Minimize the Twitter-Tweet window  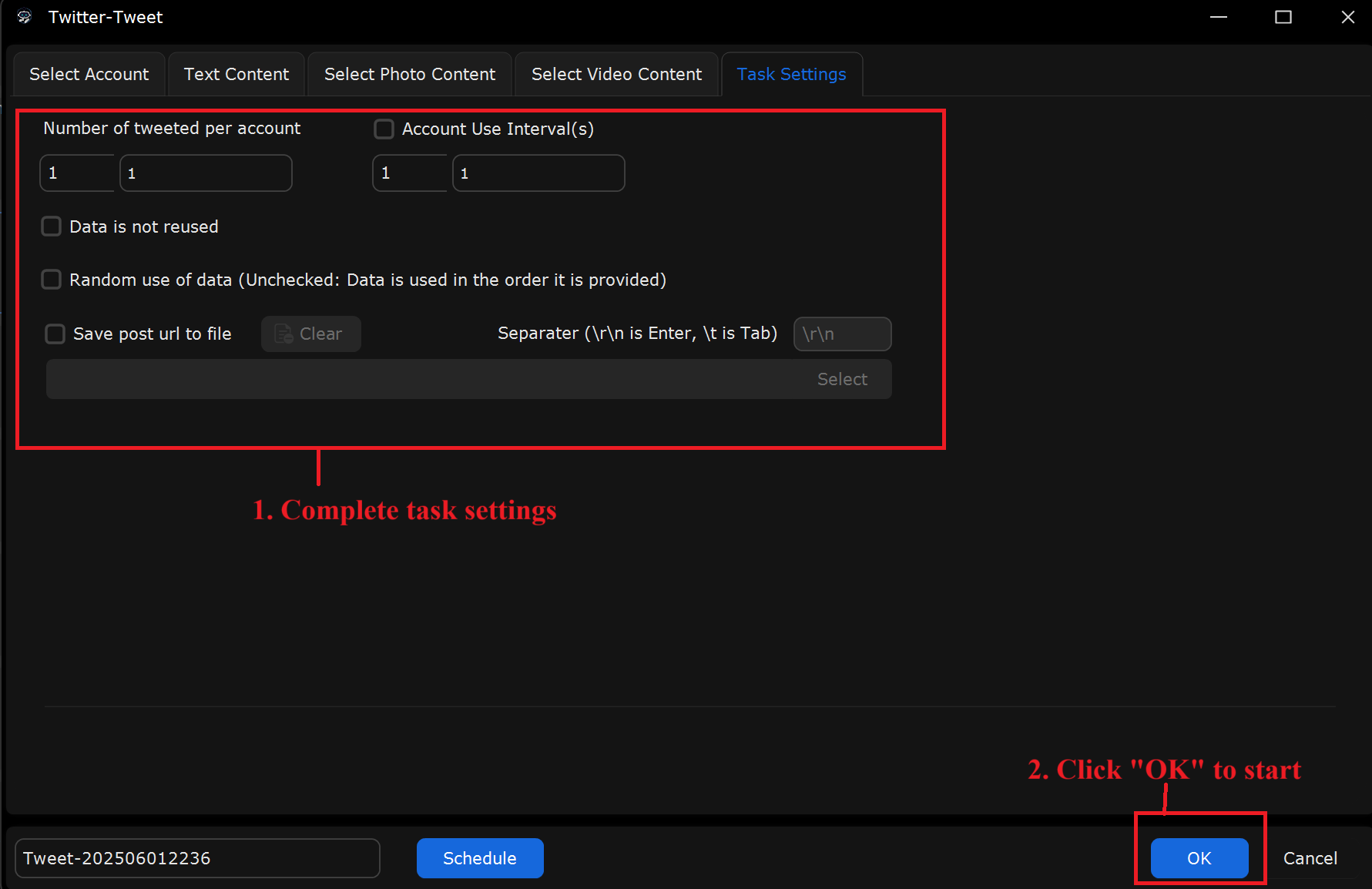point(1219,17)
